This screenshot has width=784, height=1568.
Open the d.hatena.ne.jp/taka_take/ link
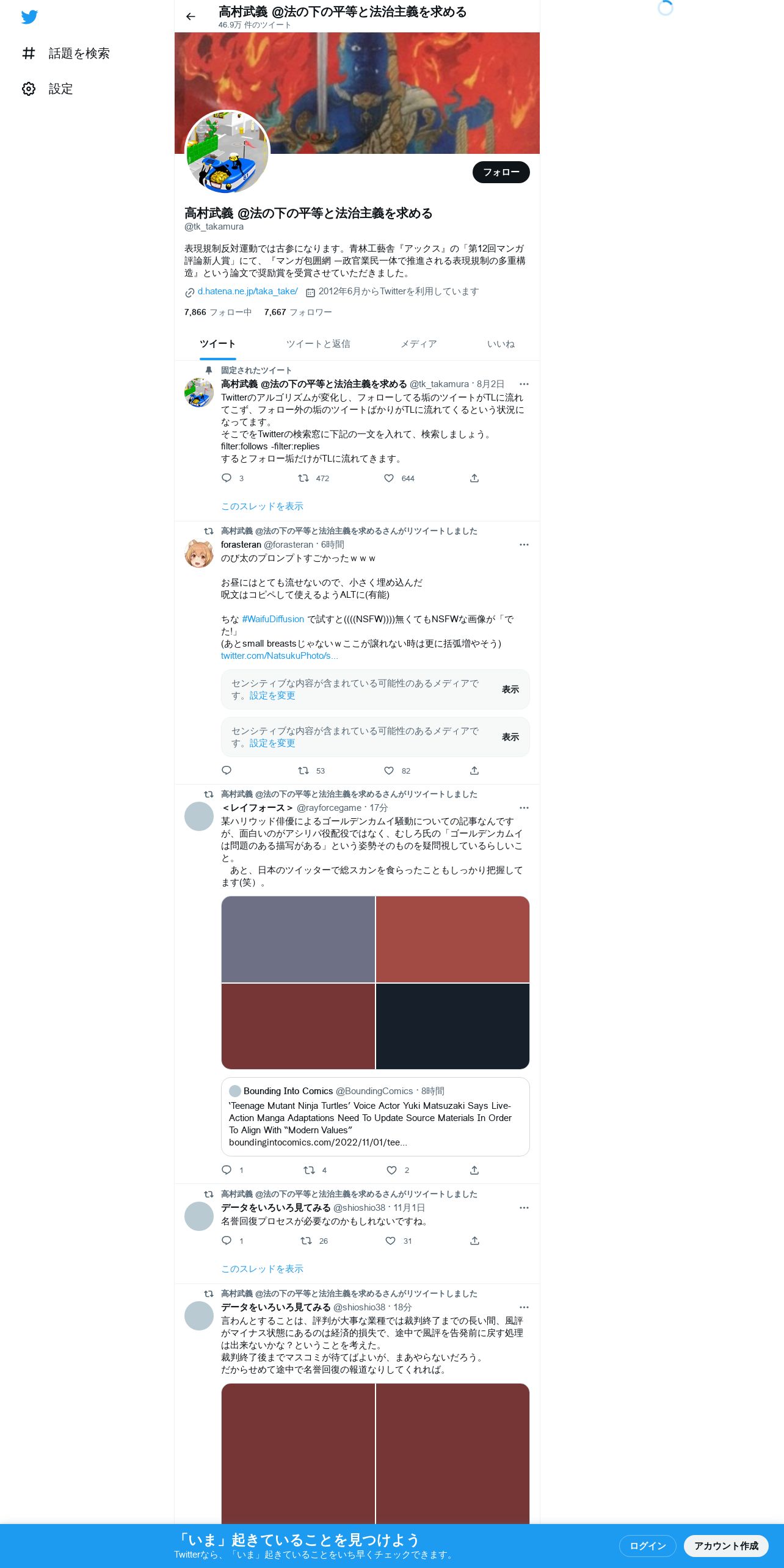[247, 291]
